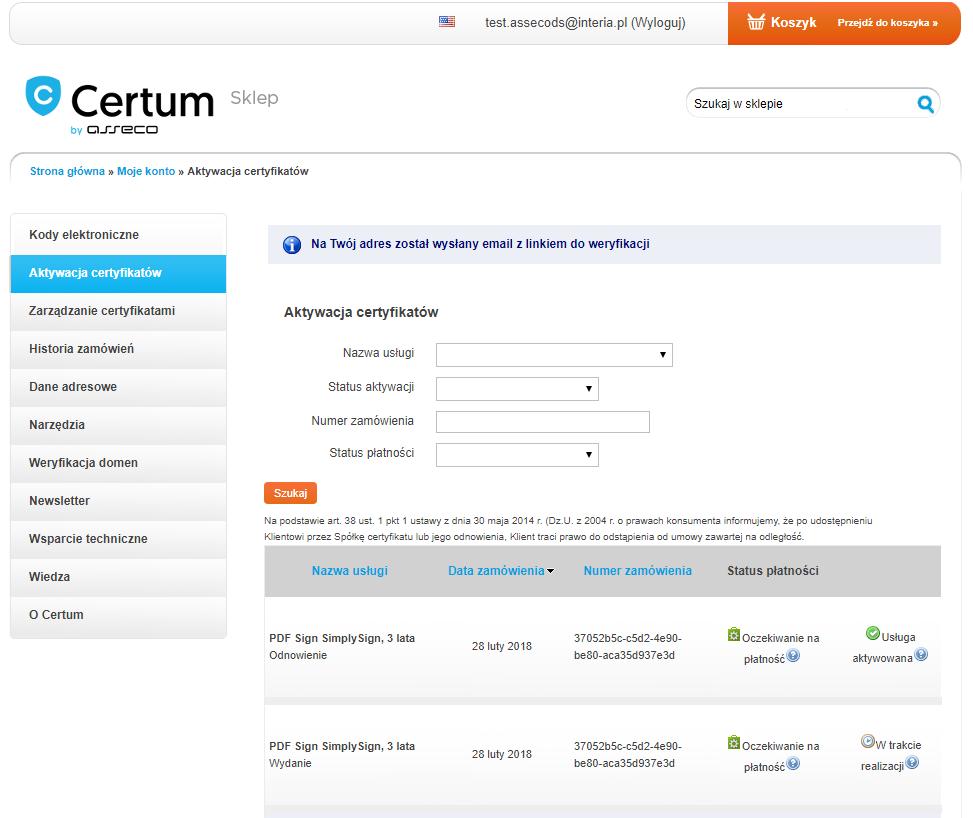This screenshot has height=818, width=973.
Task: Sort by Numer zamówienia column
Action: pos(637,571)
